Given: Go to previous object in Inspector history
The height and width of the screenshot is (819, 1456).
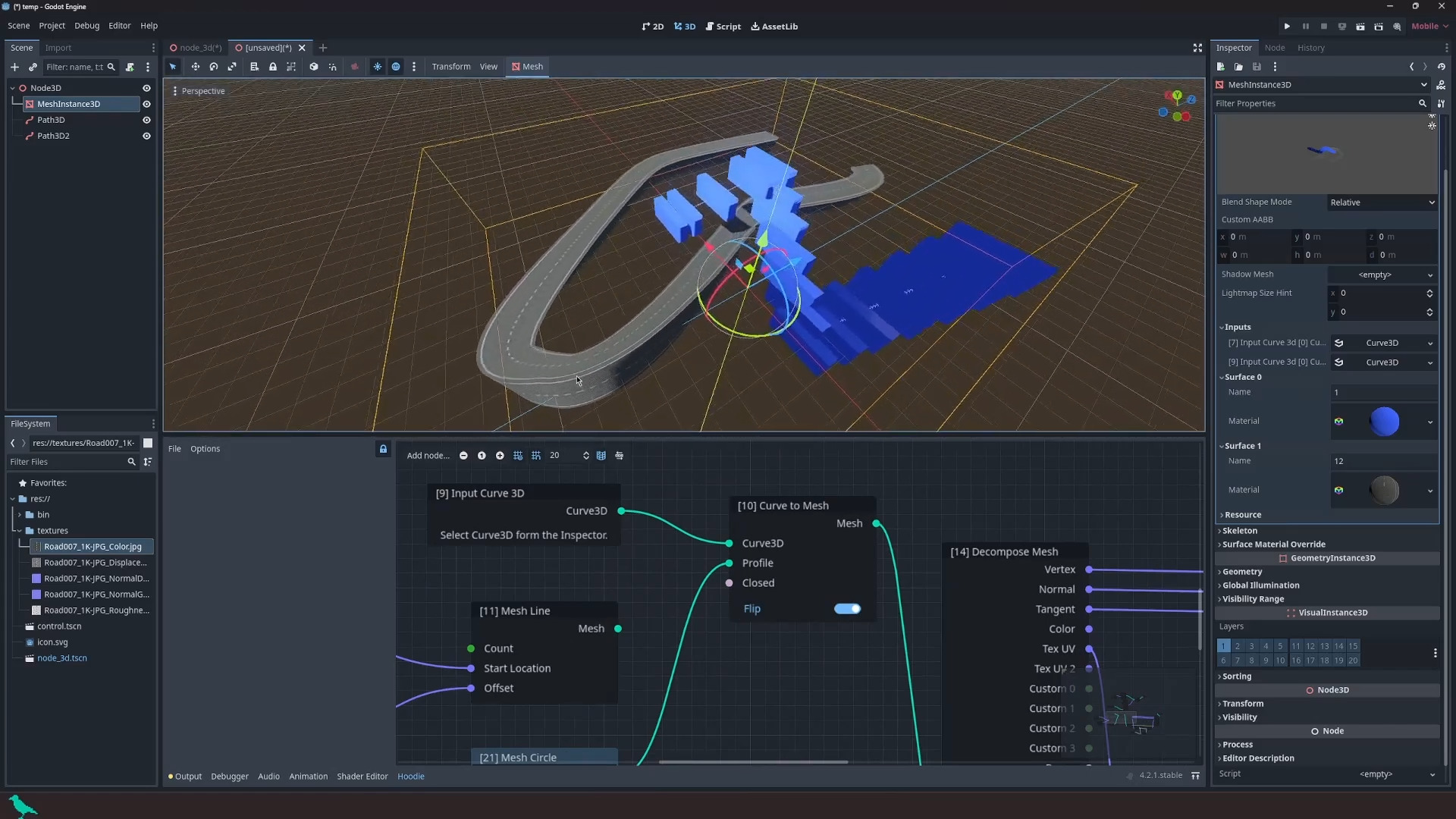Looking at the screenshot, I should 1412,67.
